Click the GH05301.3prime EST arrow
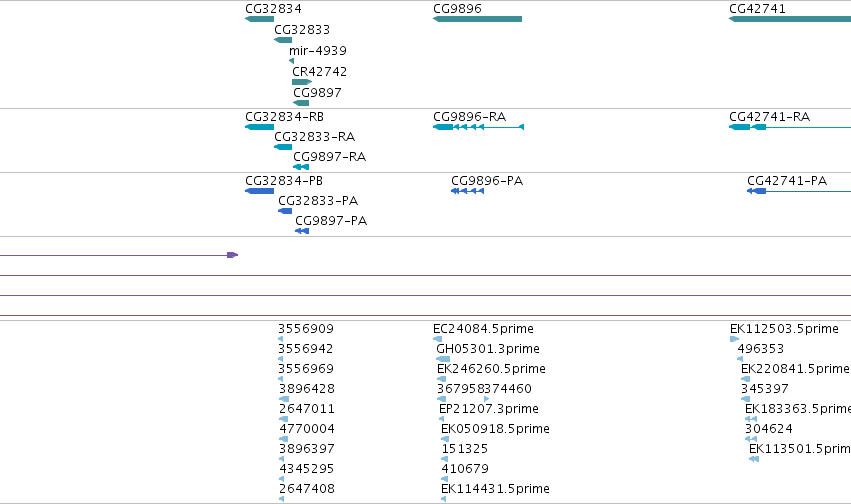The image size is (851, 504). [x=443, y=359]
